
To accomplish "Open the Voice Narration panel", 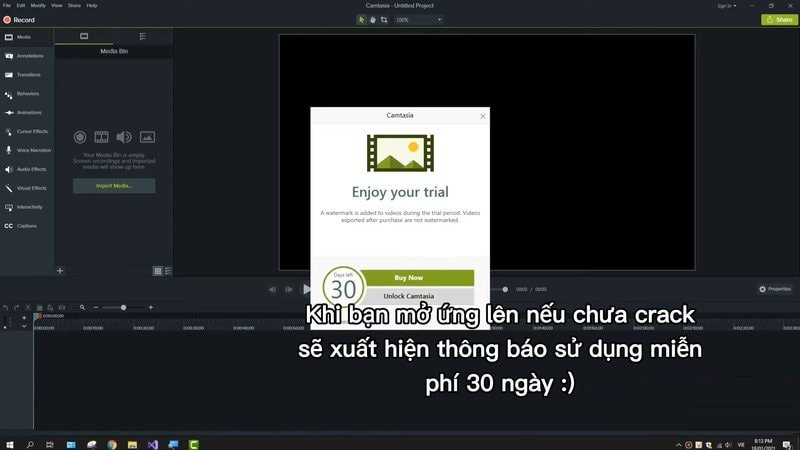I will [x=28, y=151].
